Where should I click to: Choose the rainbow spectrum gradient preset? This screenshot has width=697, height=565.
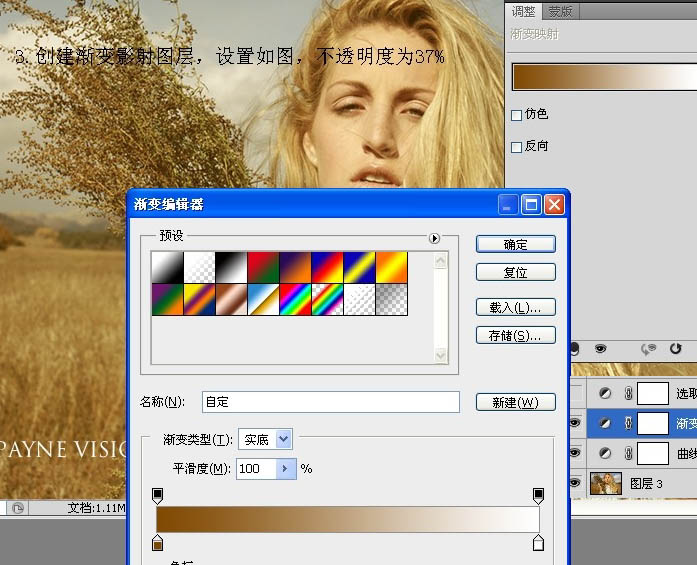pos(294,299)
